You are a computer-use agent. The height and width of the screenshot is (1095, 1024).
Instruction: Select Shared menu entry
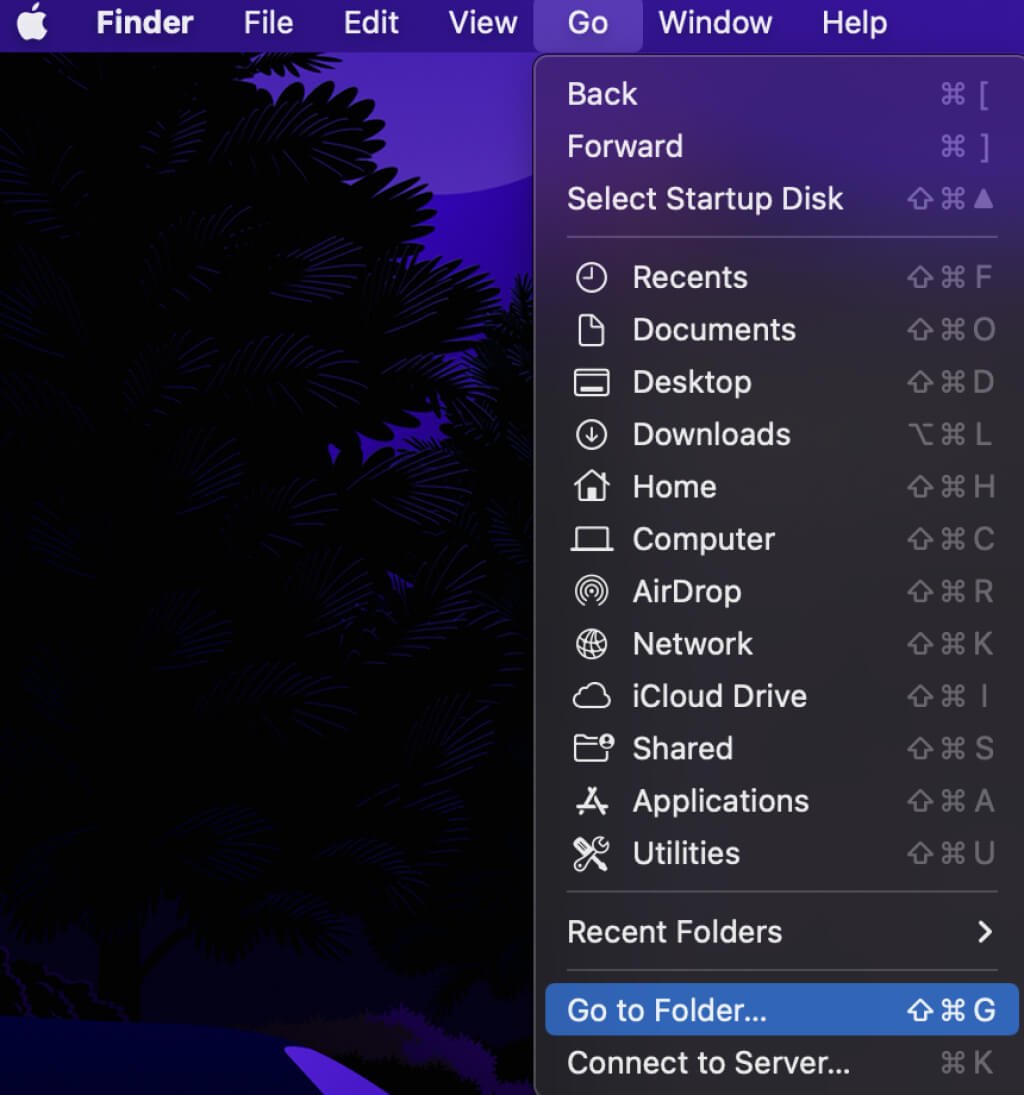tap(782, 749)
